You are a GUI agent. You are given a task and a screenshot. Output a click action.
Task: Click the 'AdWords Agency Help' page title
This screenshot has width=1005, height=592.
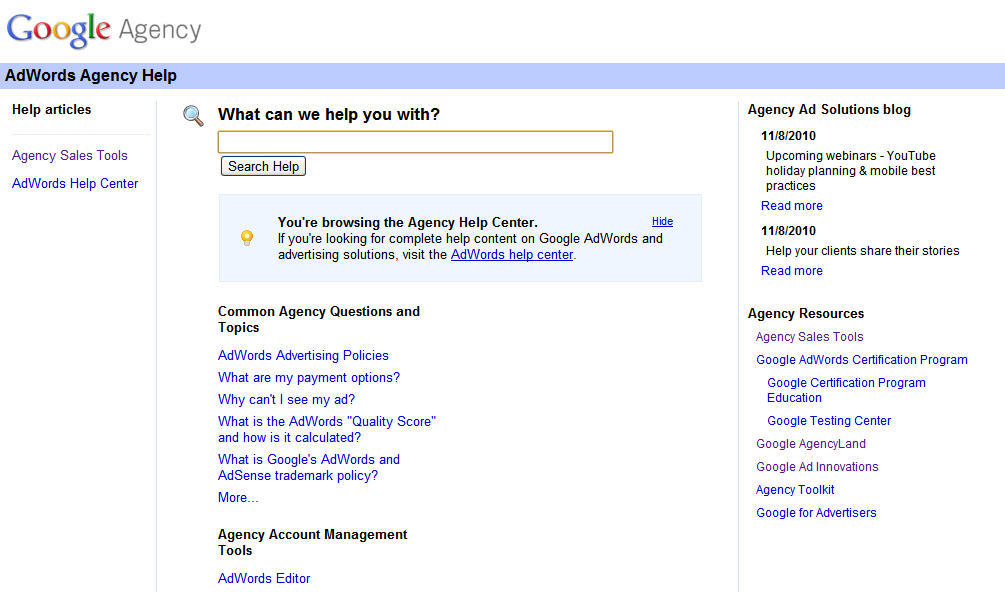[x=91, y=76]
